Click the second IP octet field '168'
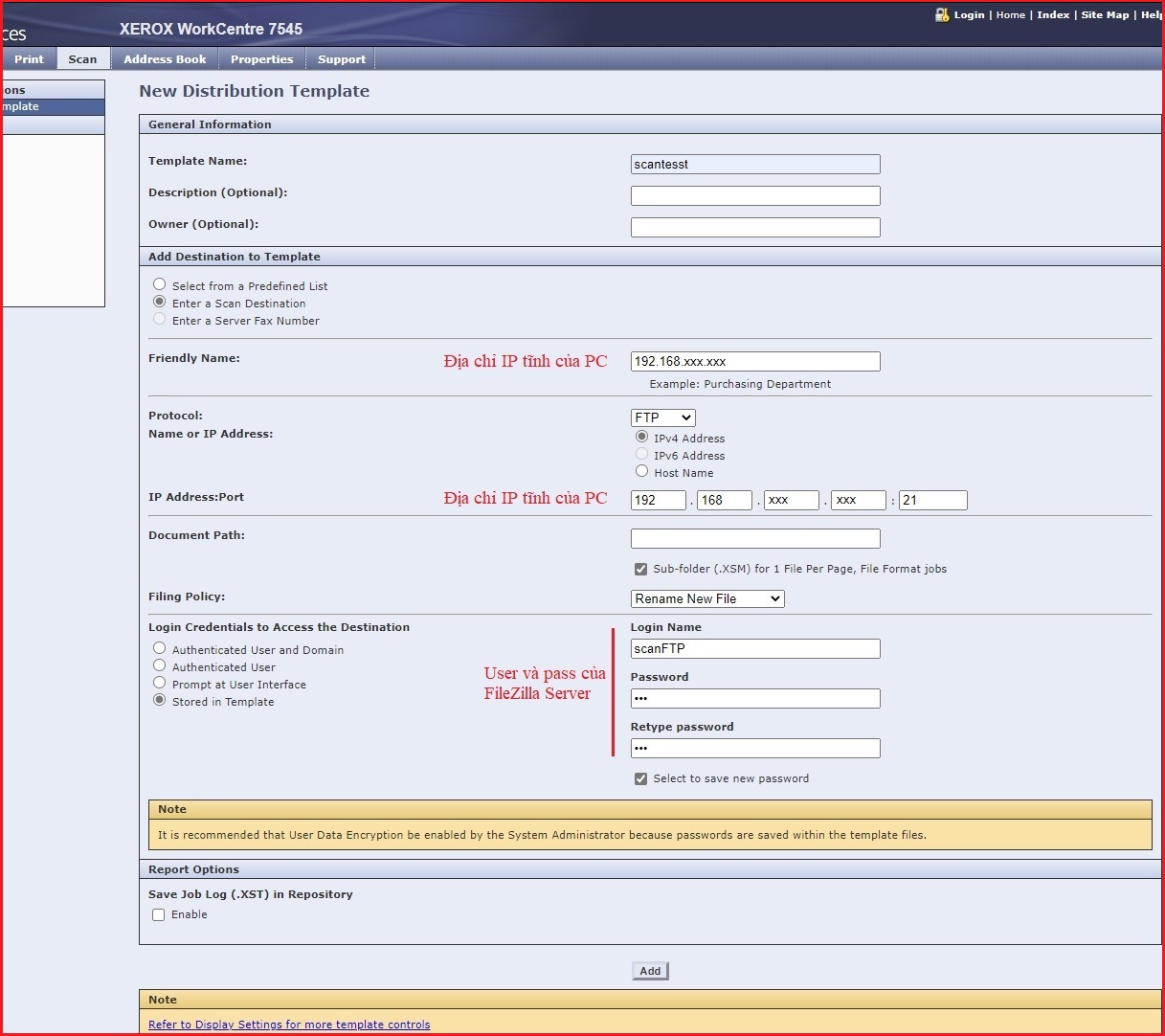The height and width of the screenshot is (1036, 1165). coord(725,500)
